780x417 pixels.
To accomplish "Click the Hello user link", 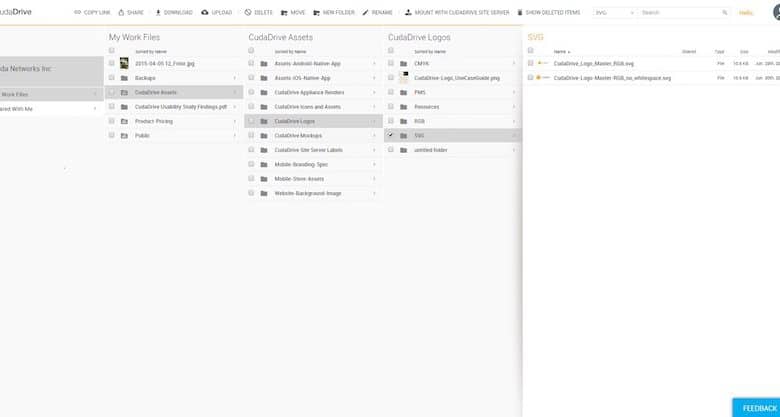I will click(746, 13).
